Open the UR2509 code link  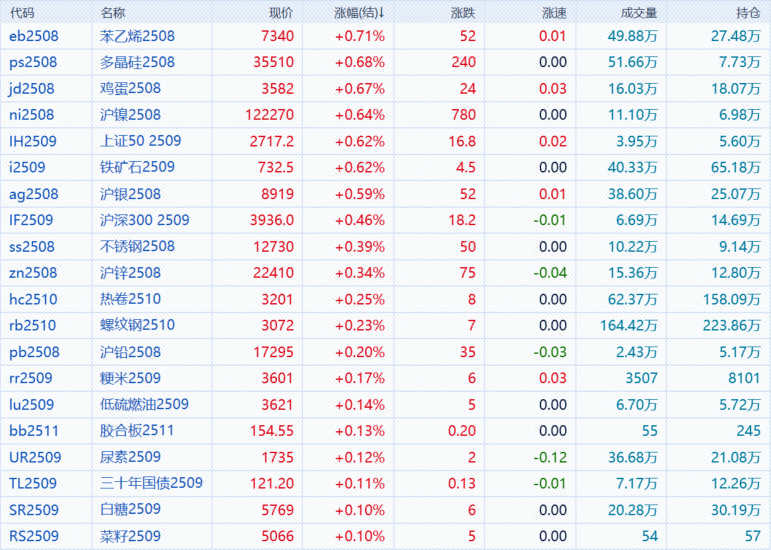coord(35,457)
